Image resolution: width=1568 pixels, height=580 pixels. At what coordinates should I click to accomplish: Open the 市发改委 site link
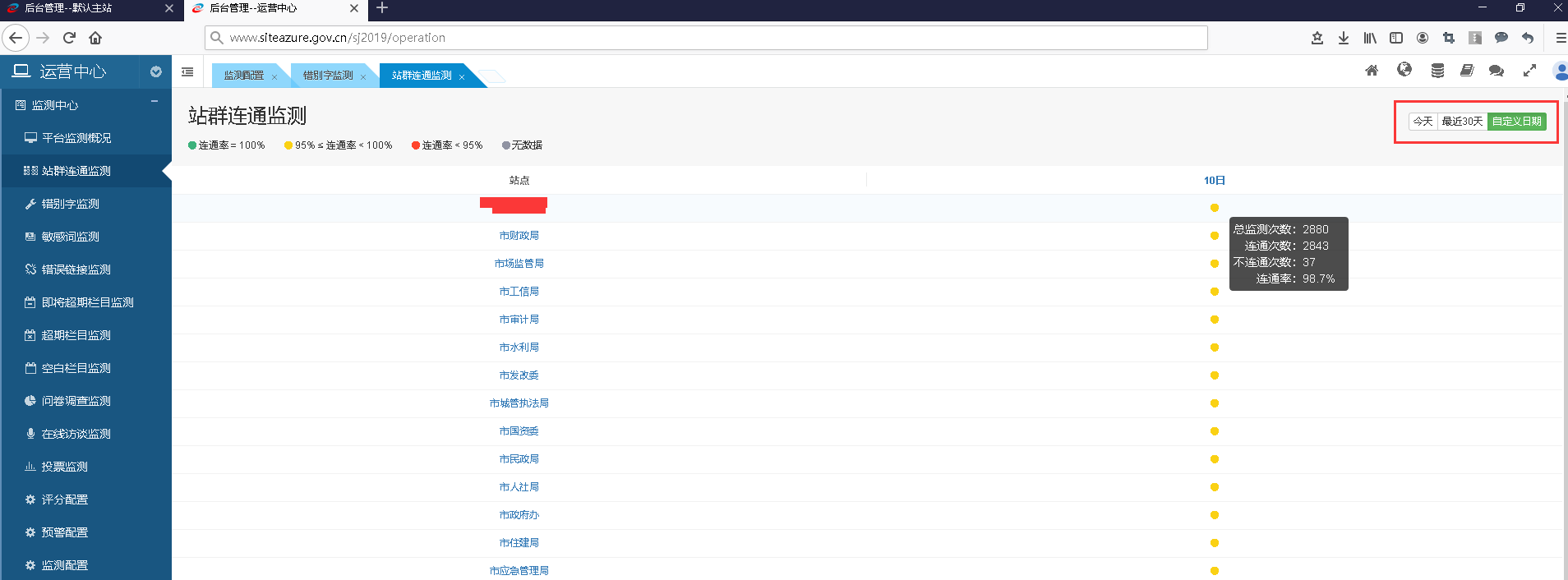(519, 375)
